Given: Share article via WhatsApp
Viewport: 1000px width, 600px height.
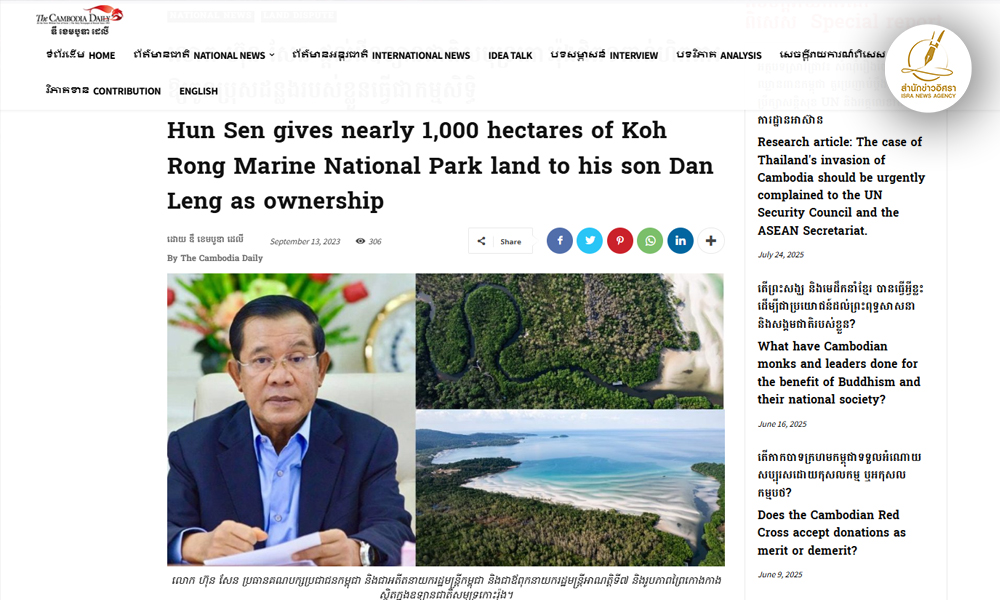Looking at the screenshot, I should click(650, 241).
